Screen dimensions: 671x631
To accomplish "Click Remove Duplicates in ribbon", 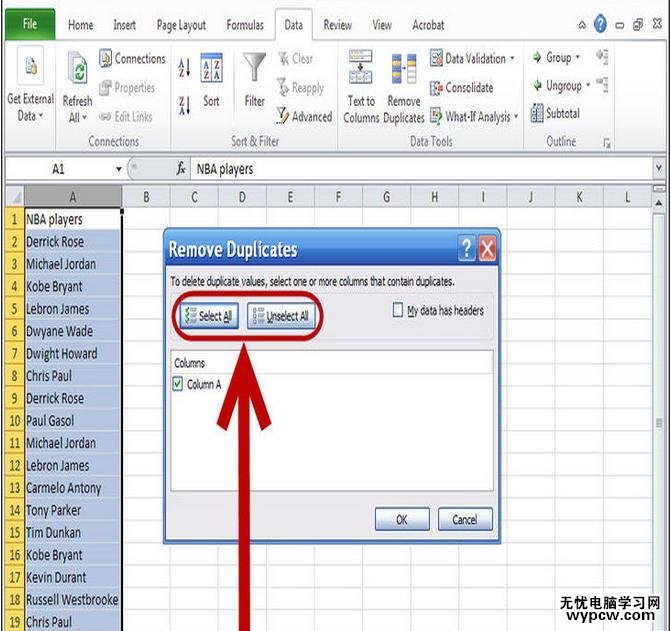I will coord(404,87).
